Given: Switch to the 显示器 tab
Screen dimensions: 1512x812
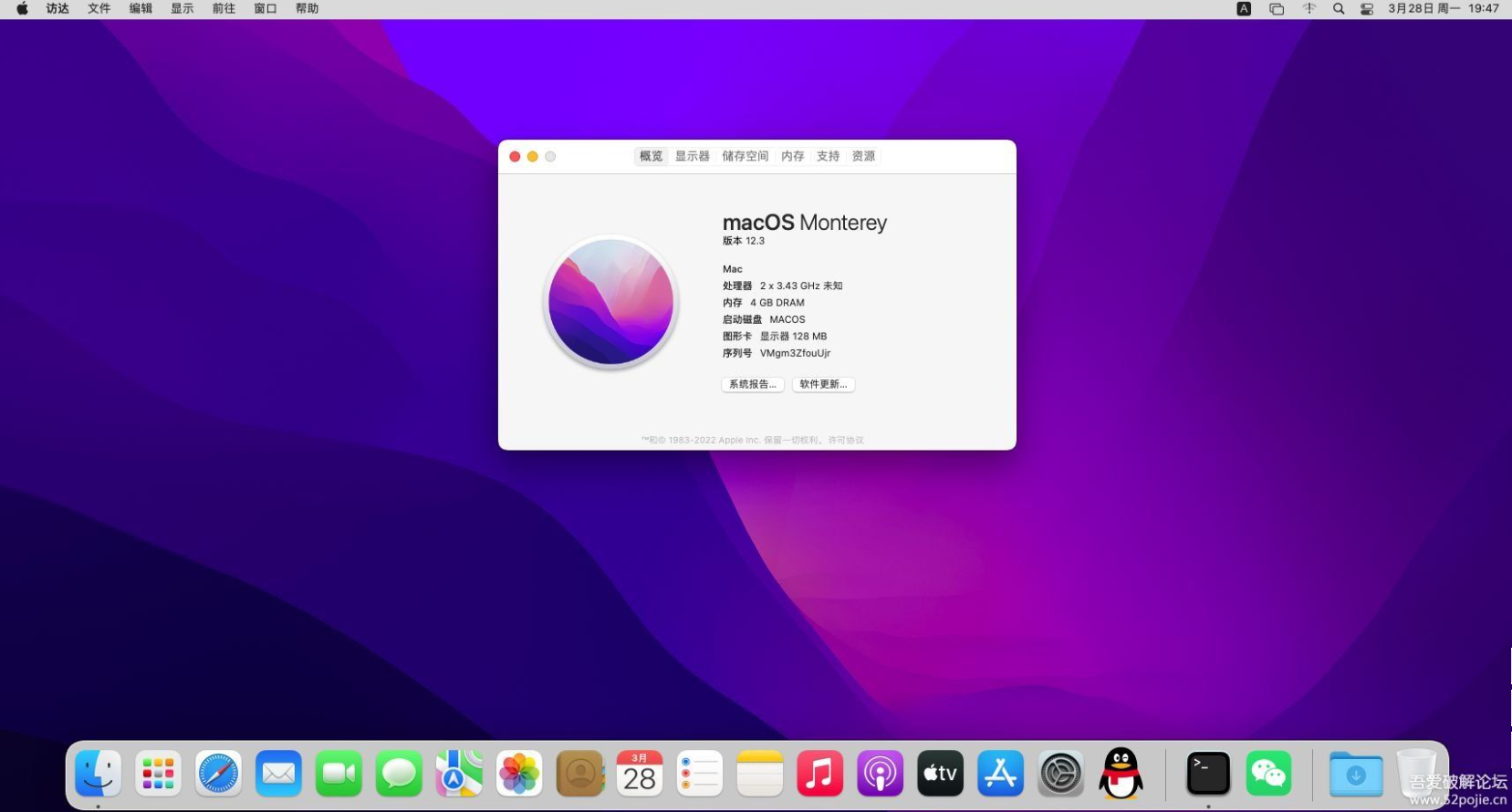Looking at the screenshot, I should click(x=692, y=156).
